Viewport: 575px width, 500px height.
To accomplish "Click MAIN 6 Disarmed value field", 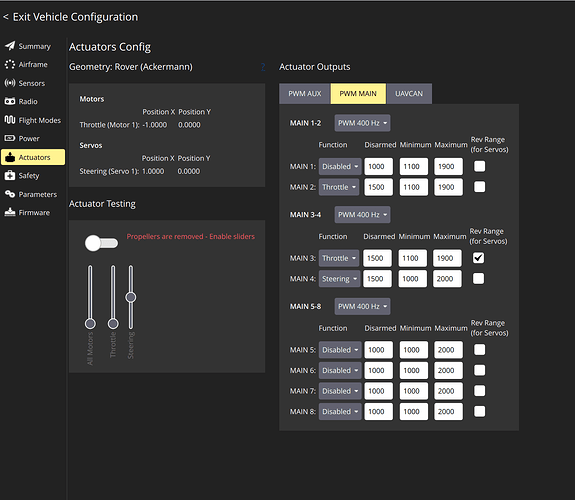I will pos(379,371).
